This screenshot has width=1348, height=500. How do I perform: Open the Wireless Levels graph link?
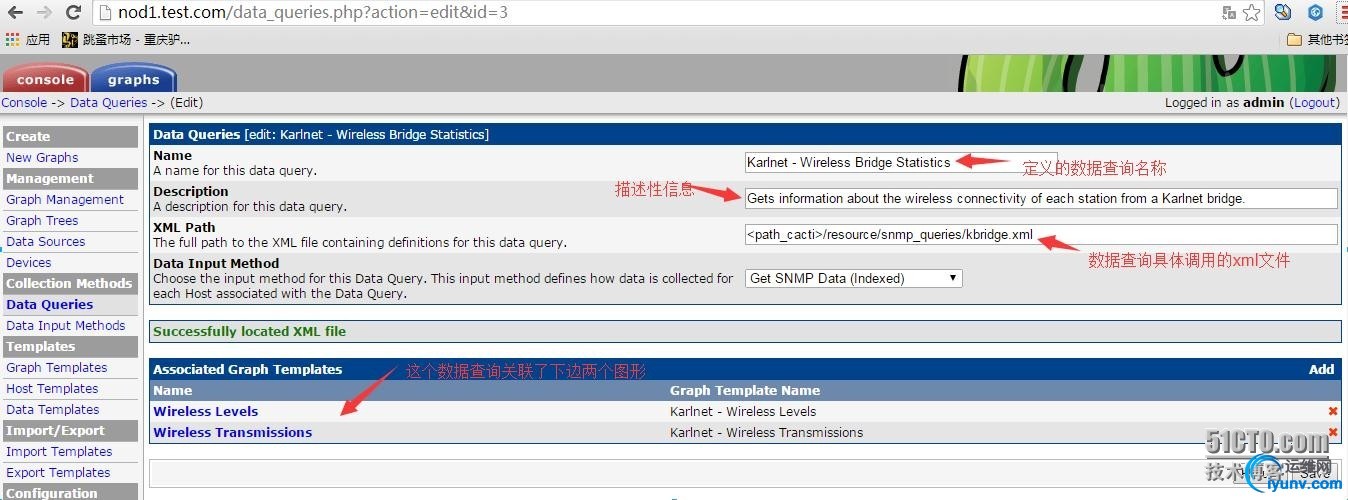point(206,411)
